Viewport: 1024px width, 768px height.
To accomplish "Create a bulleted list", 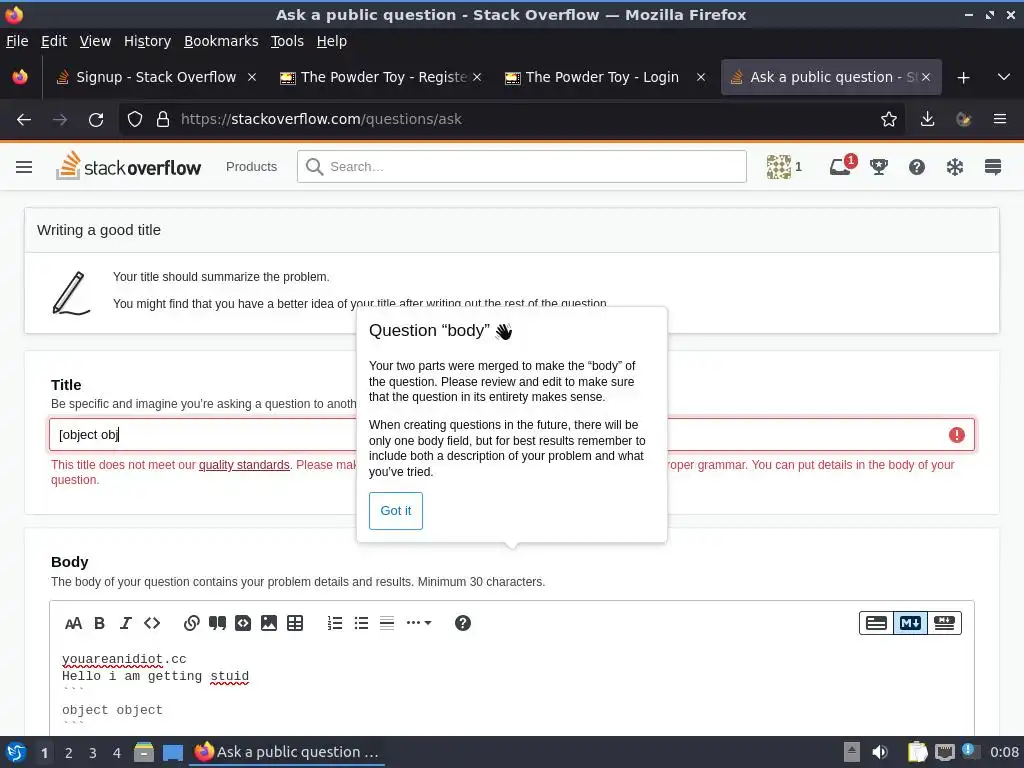I will [x=361, y=623].
